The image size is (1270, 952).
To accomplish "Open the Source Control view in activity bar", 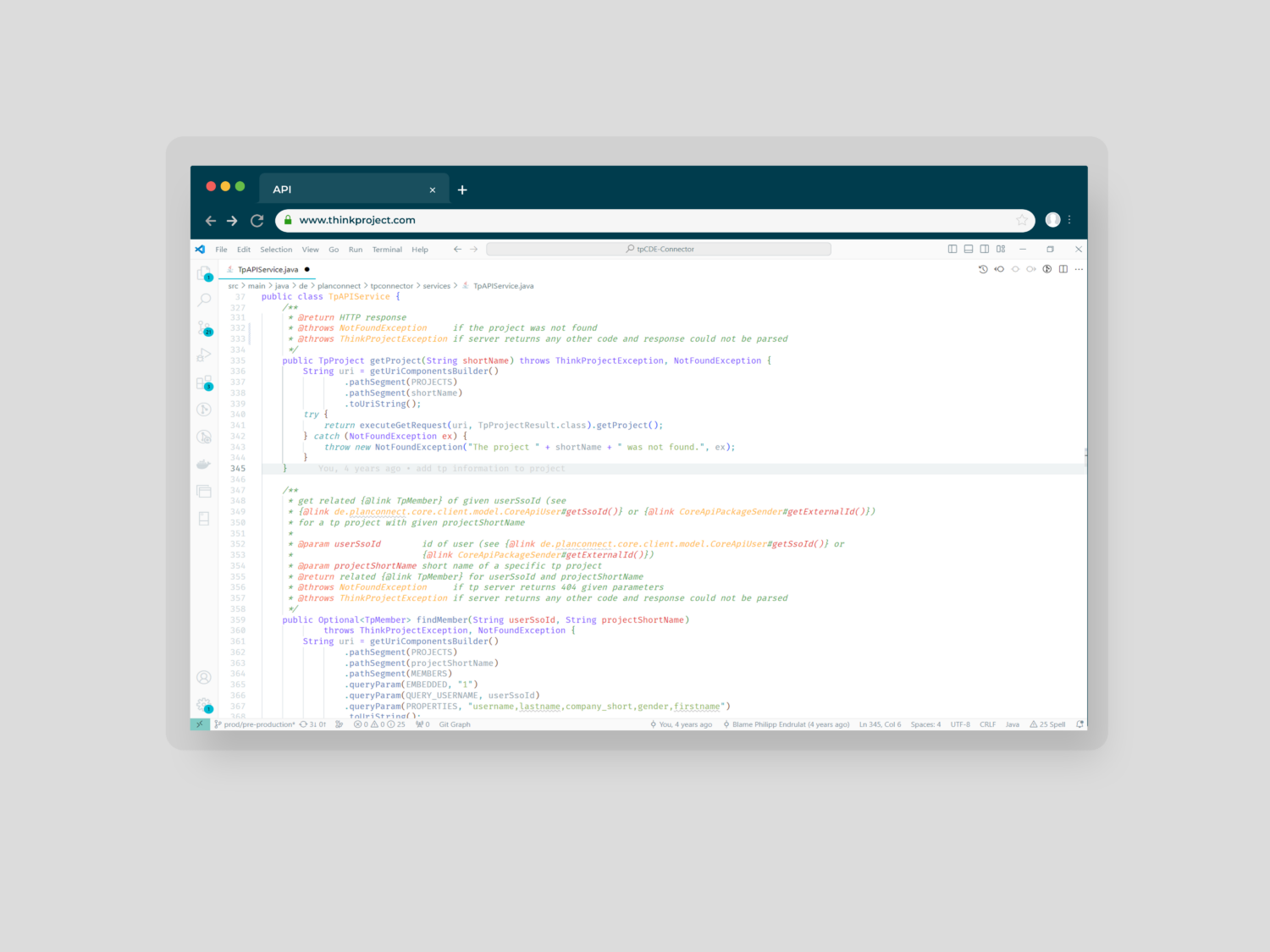I will [204, 327].
